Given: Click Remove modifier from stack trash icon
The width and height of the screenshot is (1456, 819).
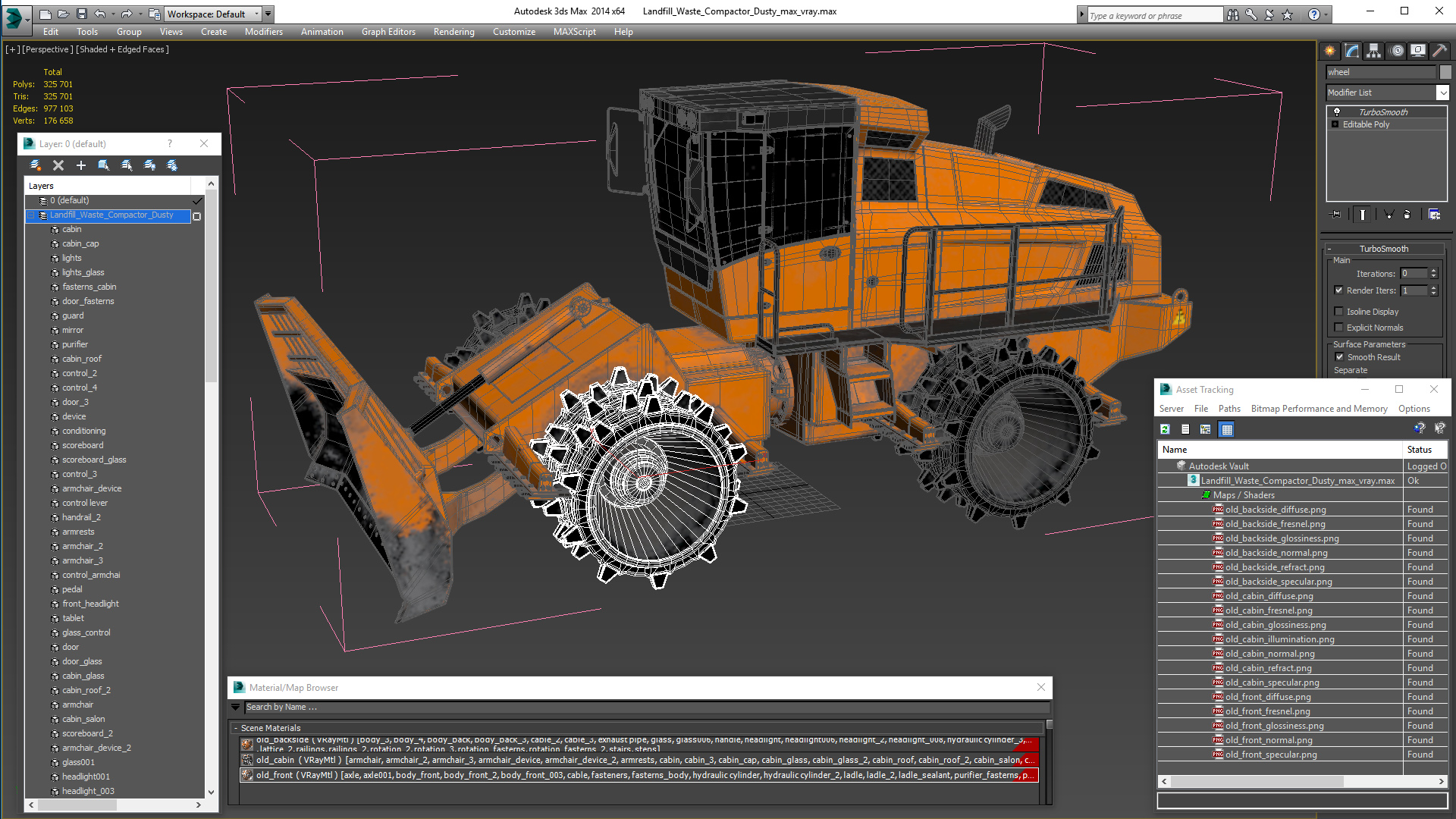Looking at the screenshot, I should 1407,215.
